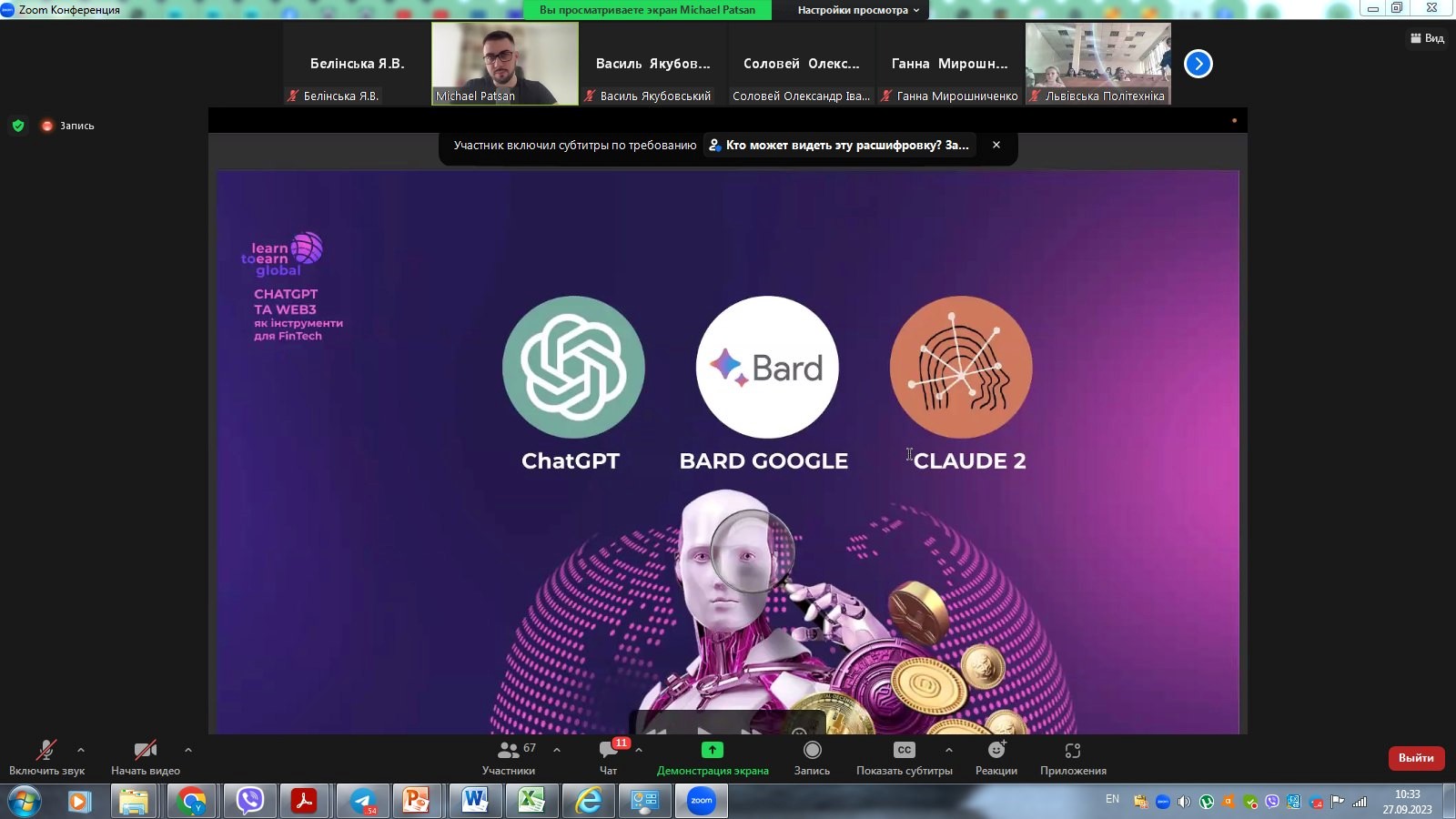
Task: Open Internet Explorer from taskbar
Action: tap(589, 802)
